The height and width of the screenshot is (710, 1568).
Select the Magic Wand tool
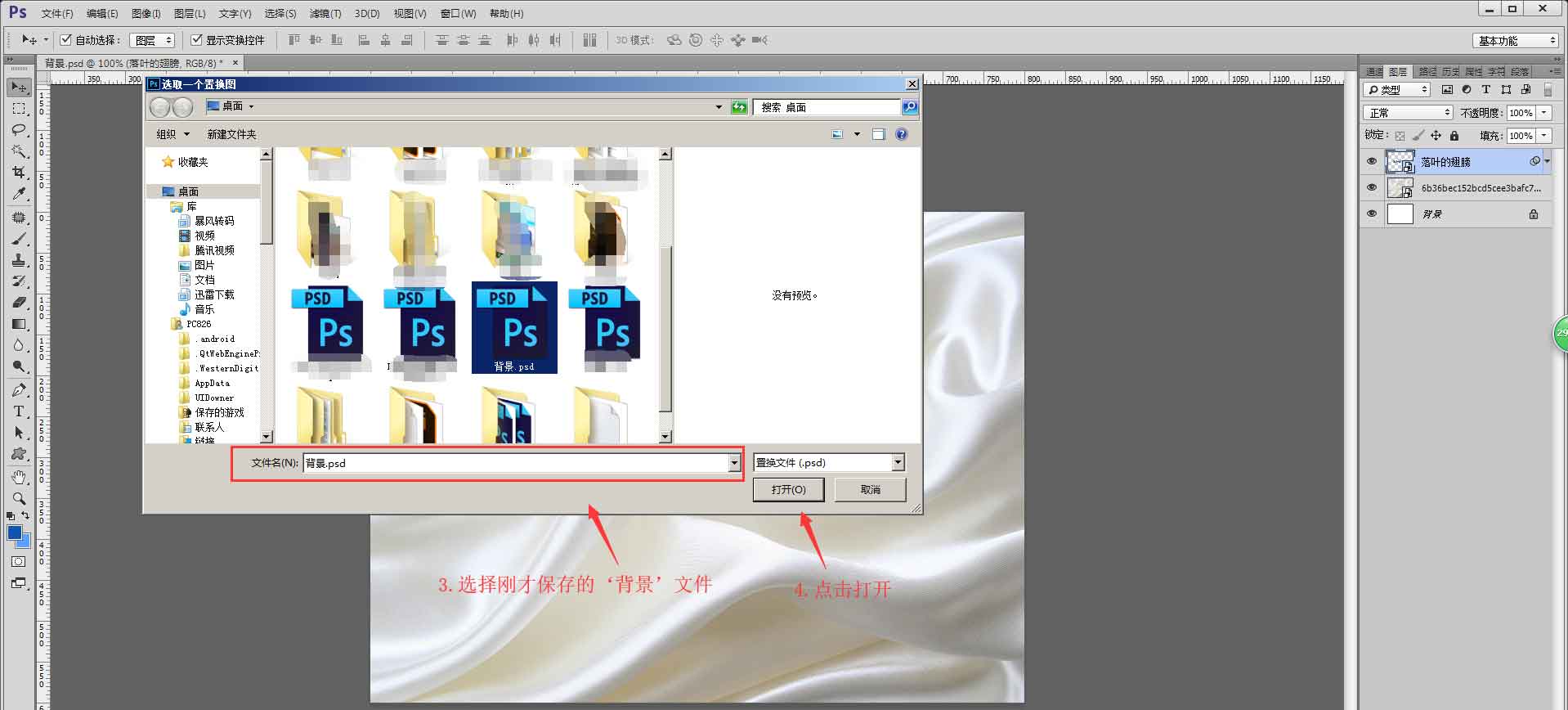point(19,151)
